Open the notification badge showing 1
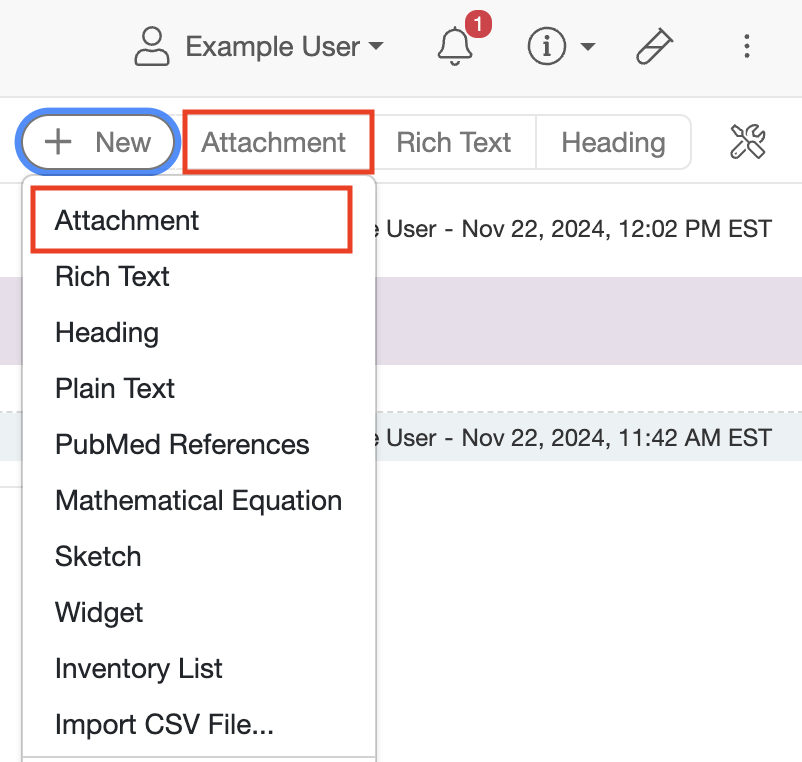 (x=478, y=26)
